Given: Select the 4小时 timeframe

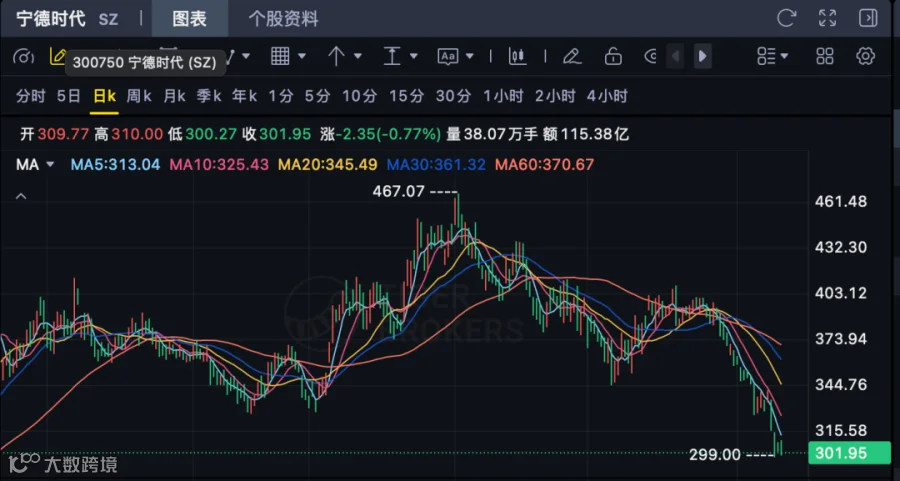Looking at the screenshot, I should point(607,96).
